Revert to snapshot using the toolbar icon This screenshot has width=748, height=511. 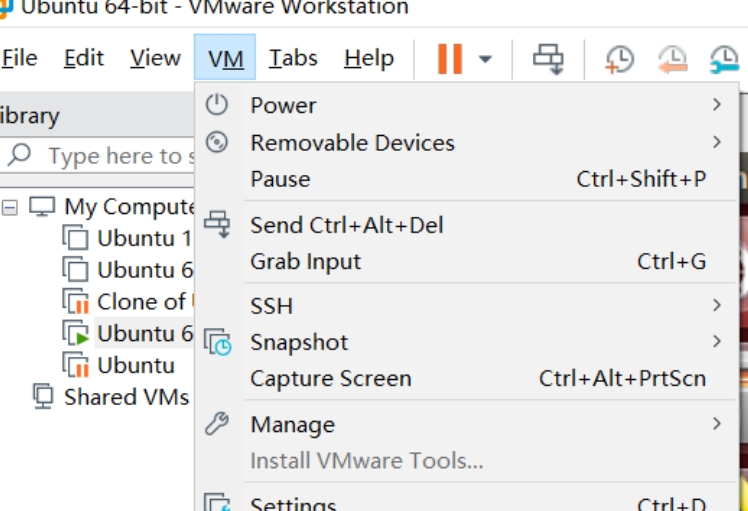pos(673,59)
